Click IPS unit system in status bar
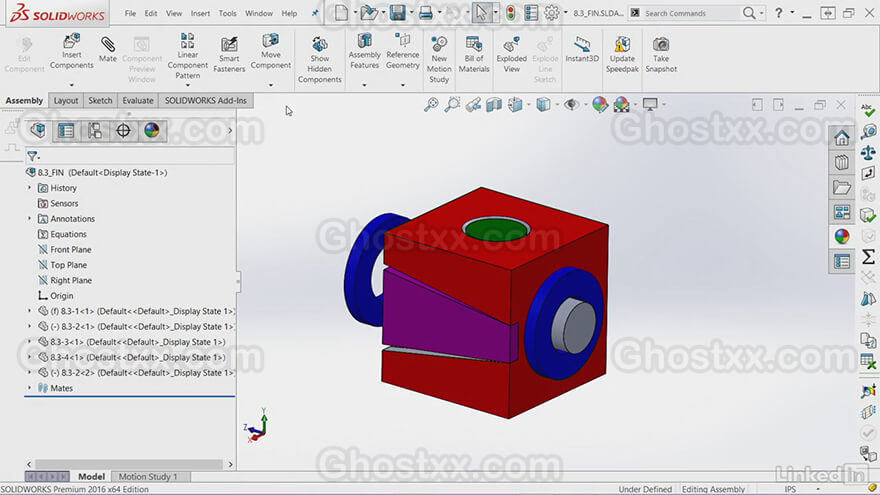 [790, 489]
